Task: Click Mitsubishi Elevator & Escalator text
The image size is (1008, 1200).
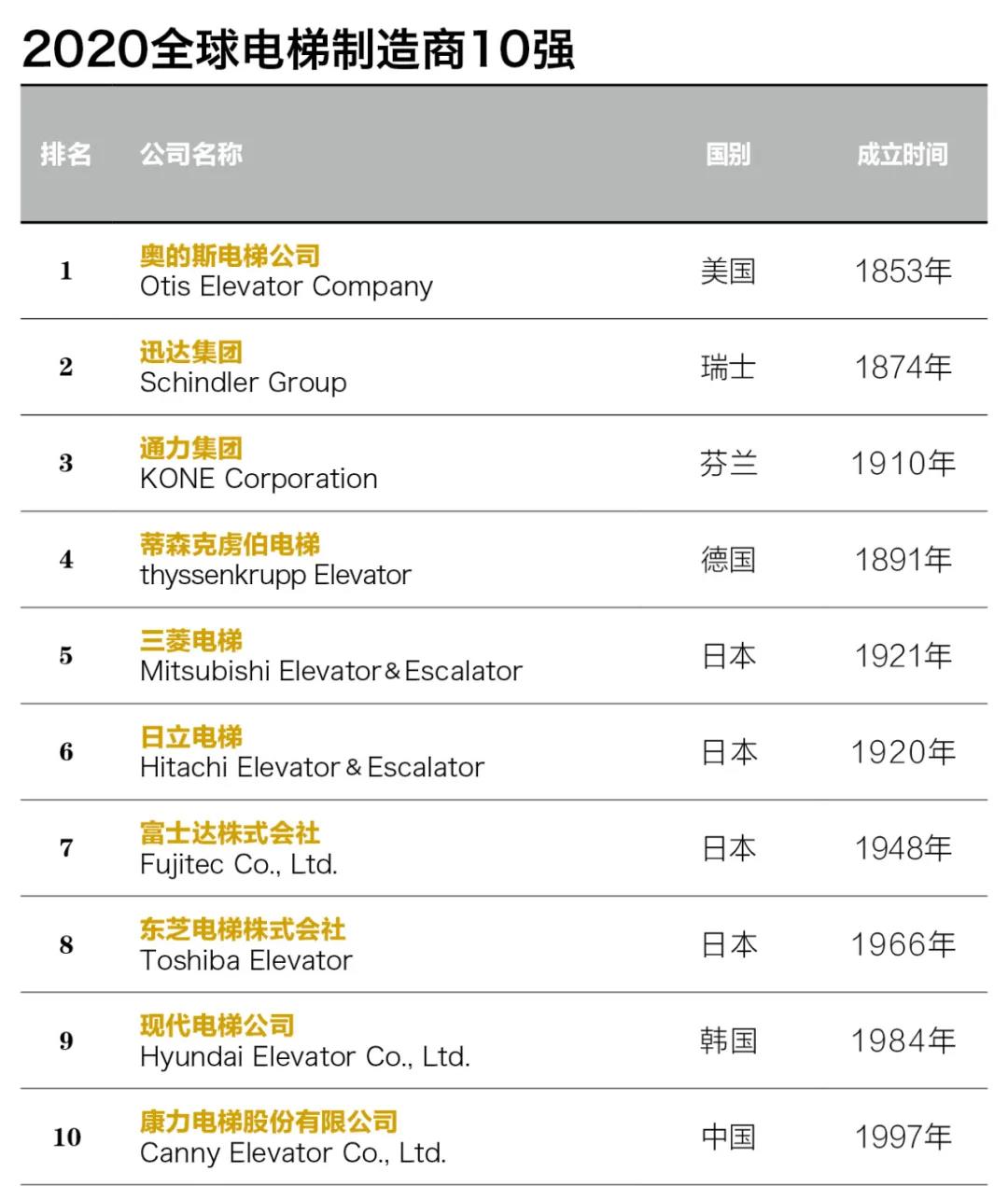Action: (330, 671)
